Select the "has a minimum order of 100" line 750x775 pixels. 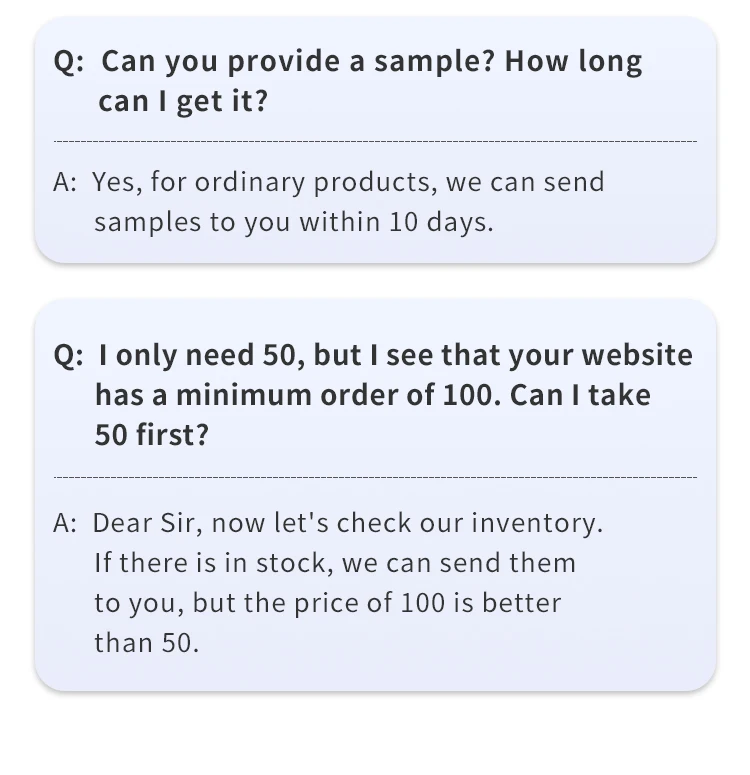[x=297, y=395]
